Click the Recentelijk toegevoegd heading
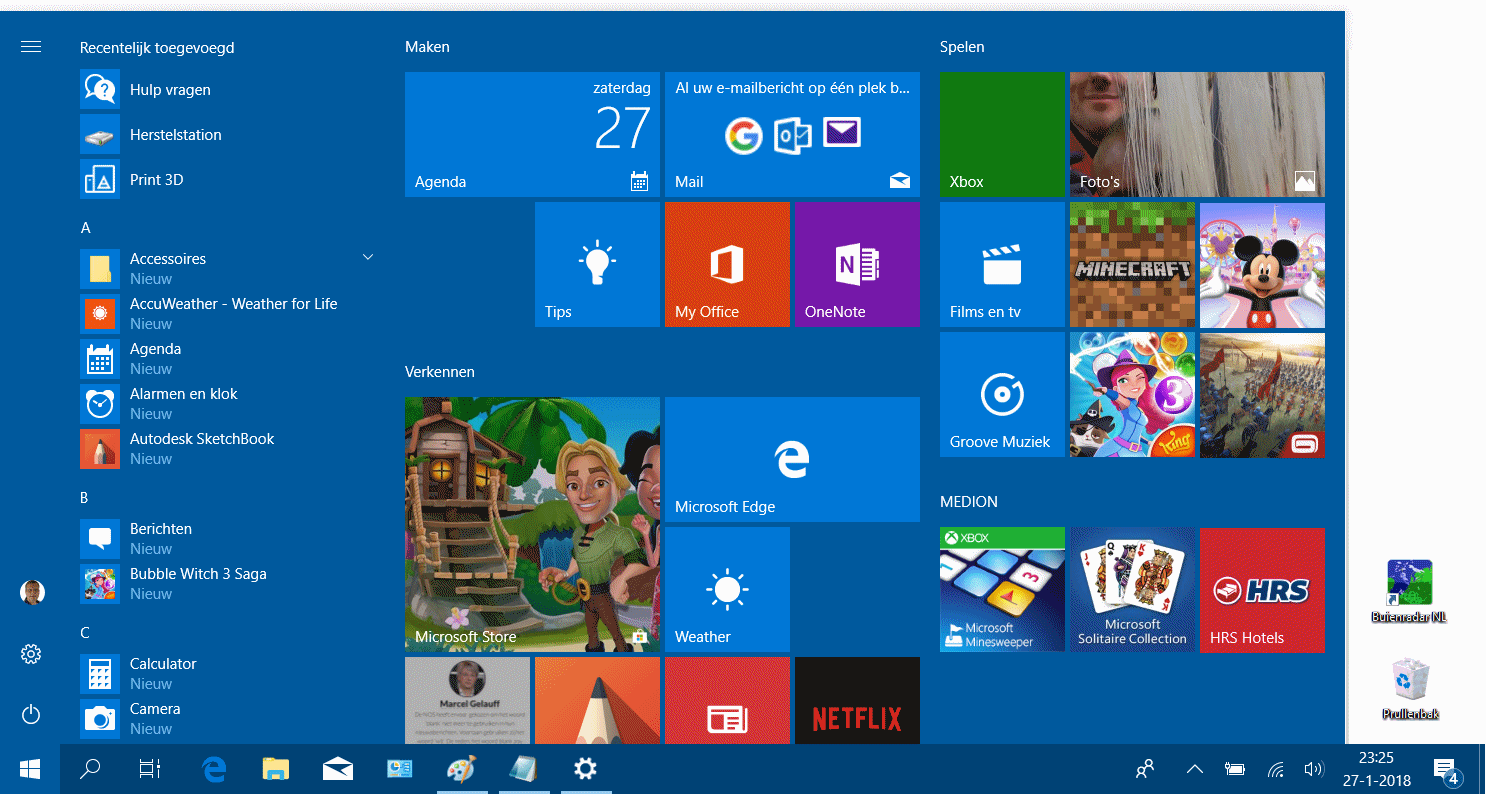The width and height of the screenshot is (1486, 794). pos(157,48)
